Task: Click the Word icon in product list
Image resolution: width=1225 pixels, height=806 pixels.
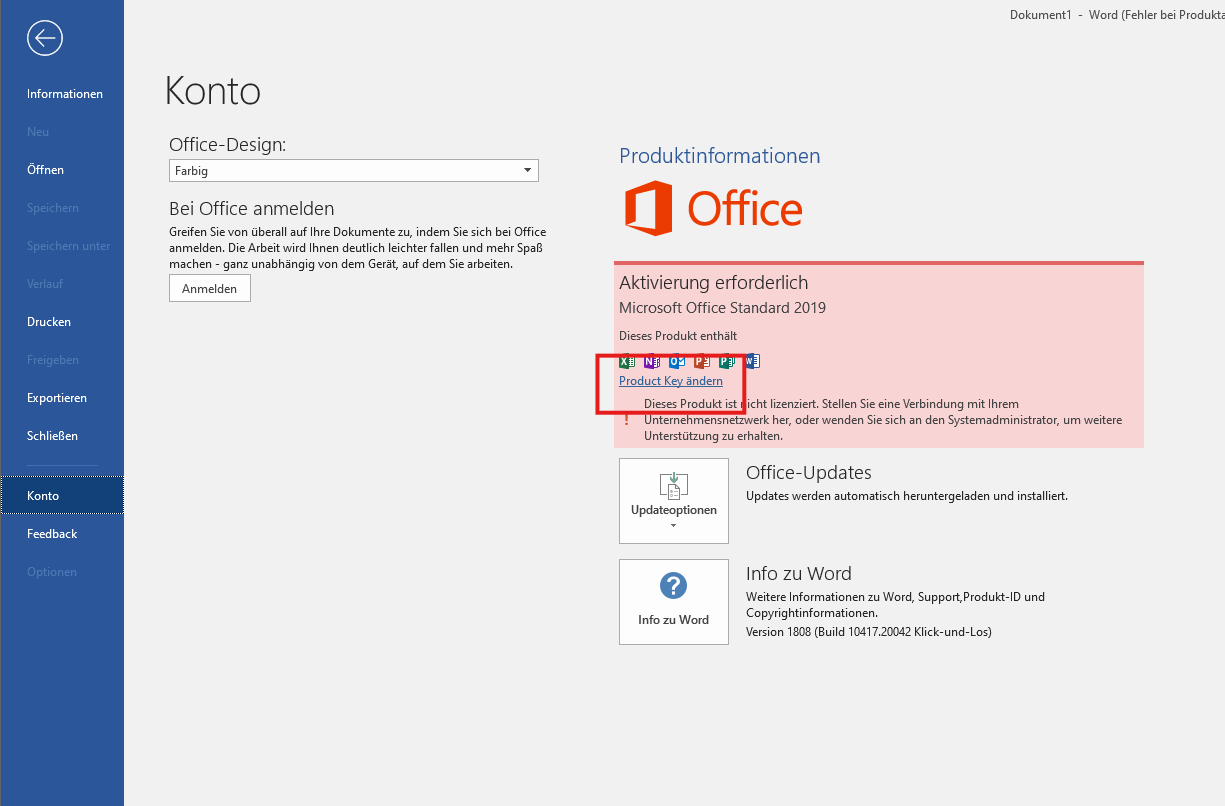Action: [752, 361]
